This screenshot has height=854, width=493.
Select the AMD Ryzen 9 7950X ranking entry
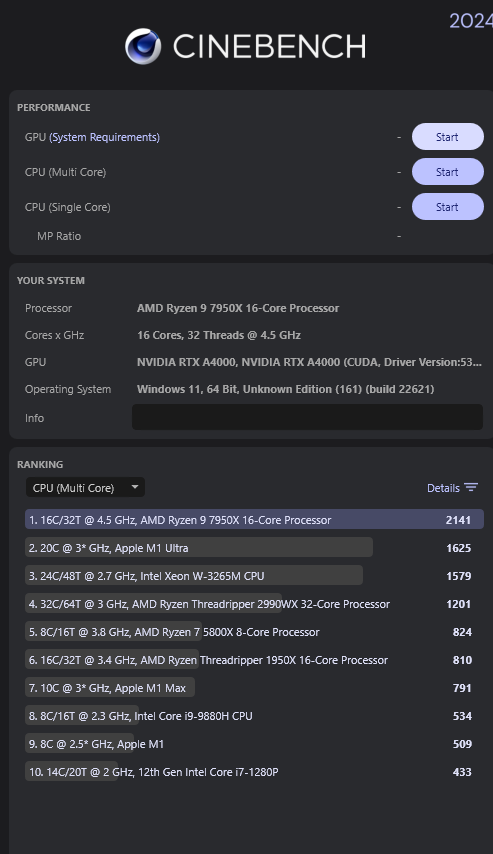coord(254,520)
